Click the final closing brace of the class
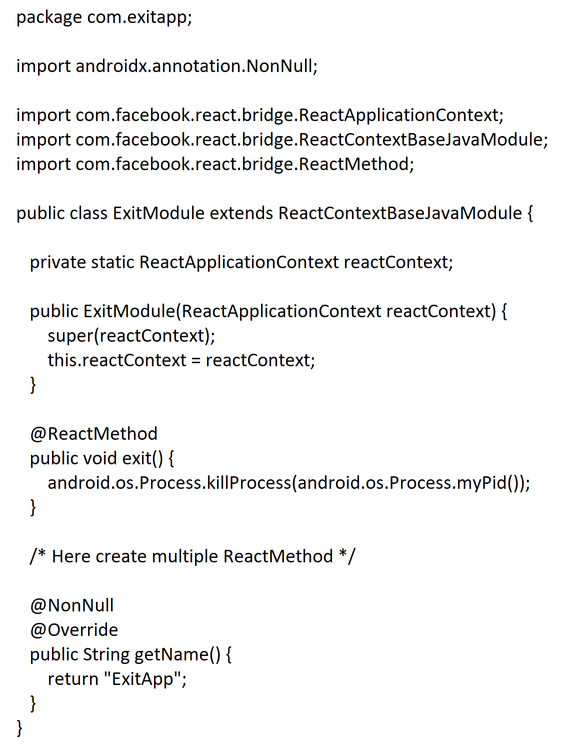 click(20, 728)
